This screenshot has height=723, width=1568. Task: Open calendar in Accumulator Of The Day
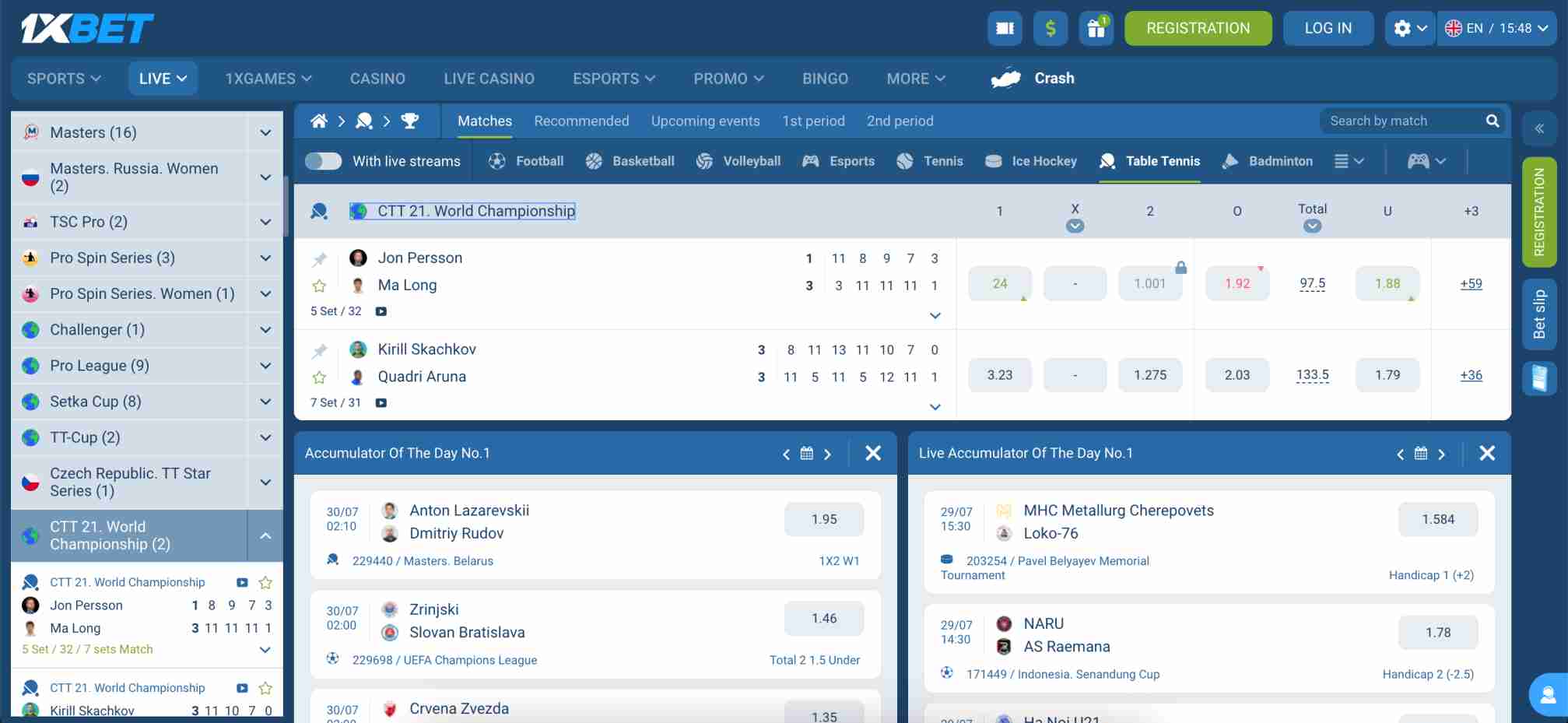(x=807, y=454)
